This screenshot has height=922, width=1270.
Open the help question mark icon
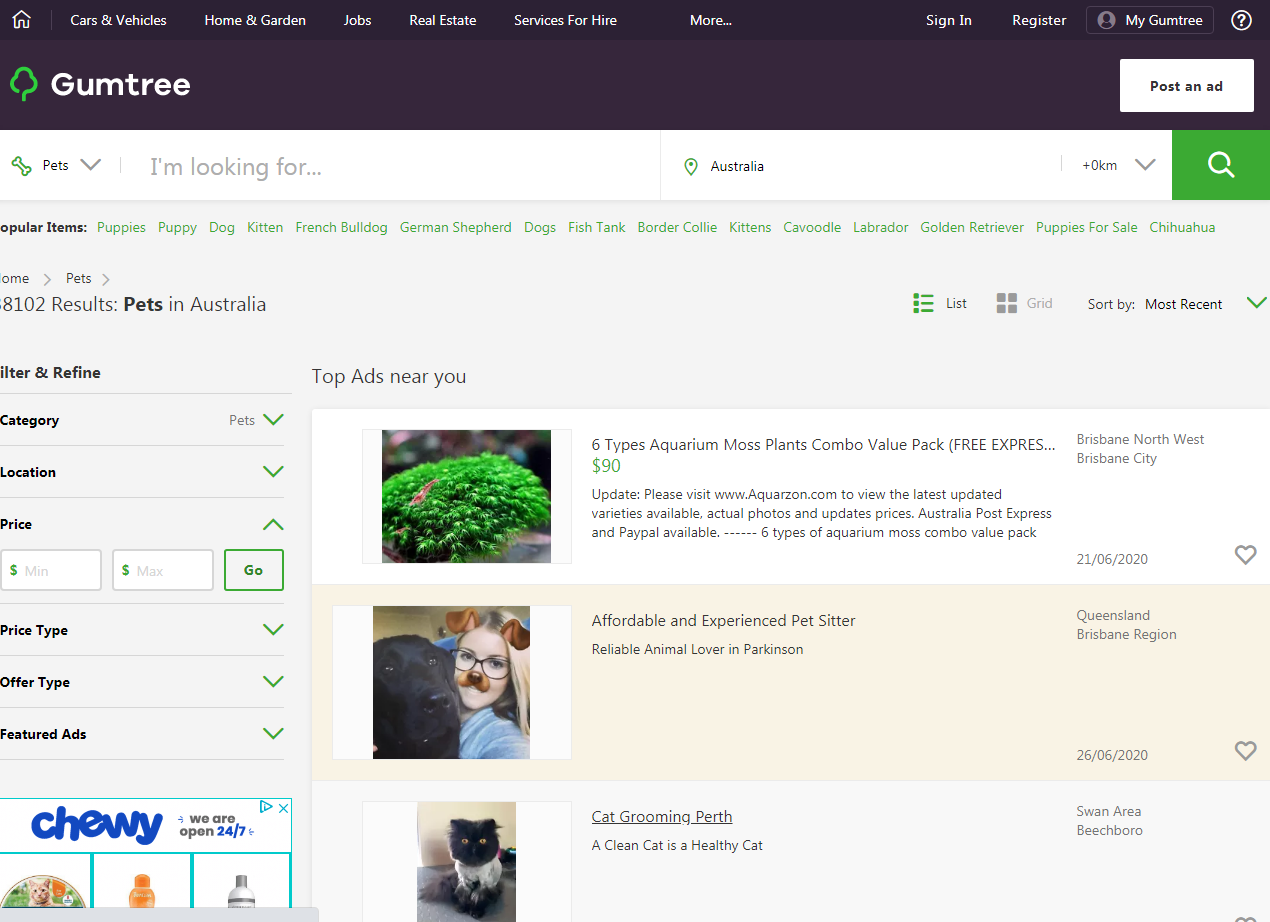pos(1241,19)
